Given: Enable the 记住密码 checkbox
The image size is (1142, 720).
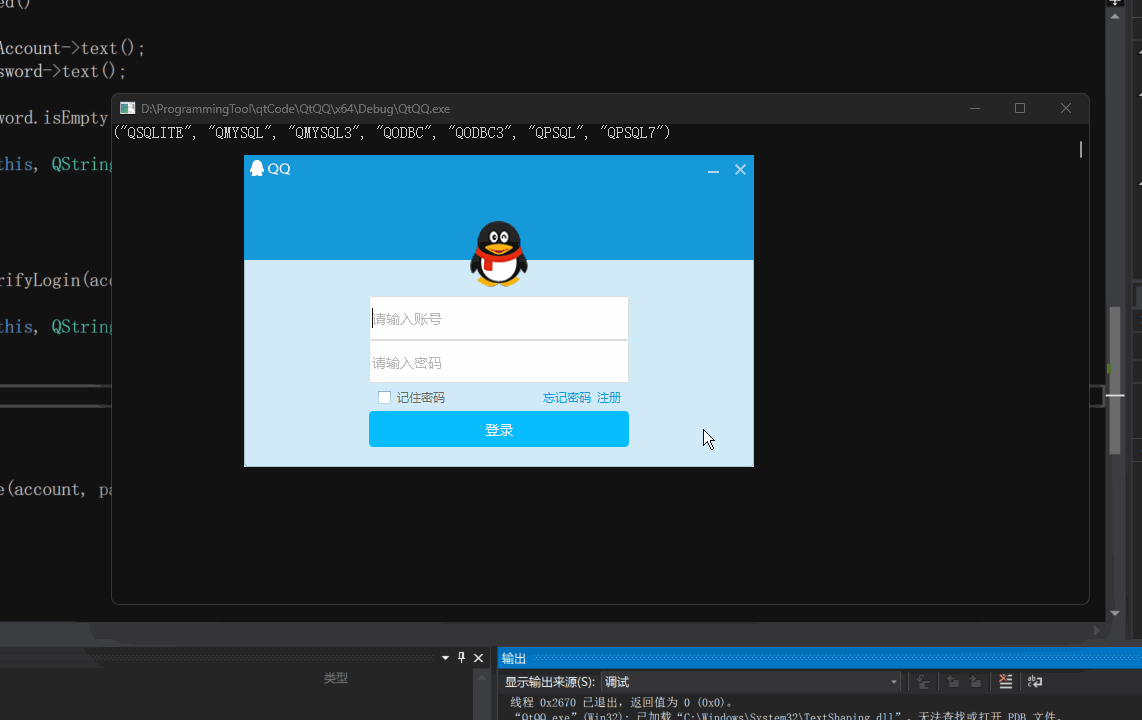Looking at the screenshot, I should (385, 397).
